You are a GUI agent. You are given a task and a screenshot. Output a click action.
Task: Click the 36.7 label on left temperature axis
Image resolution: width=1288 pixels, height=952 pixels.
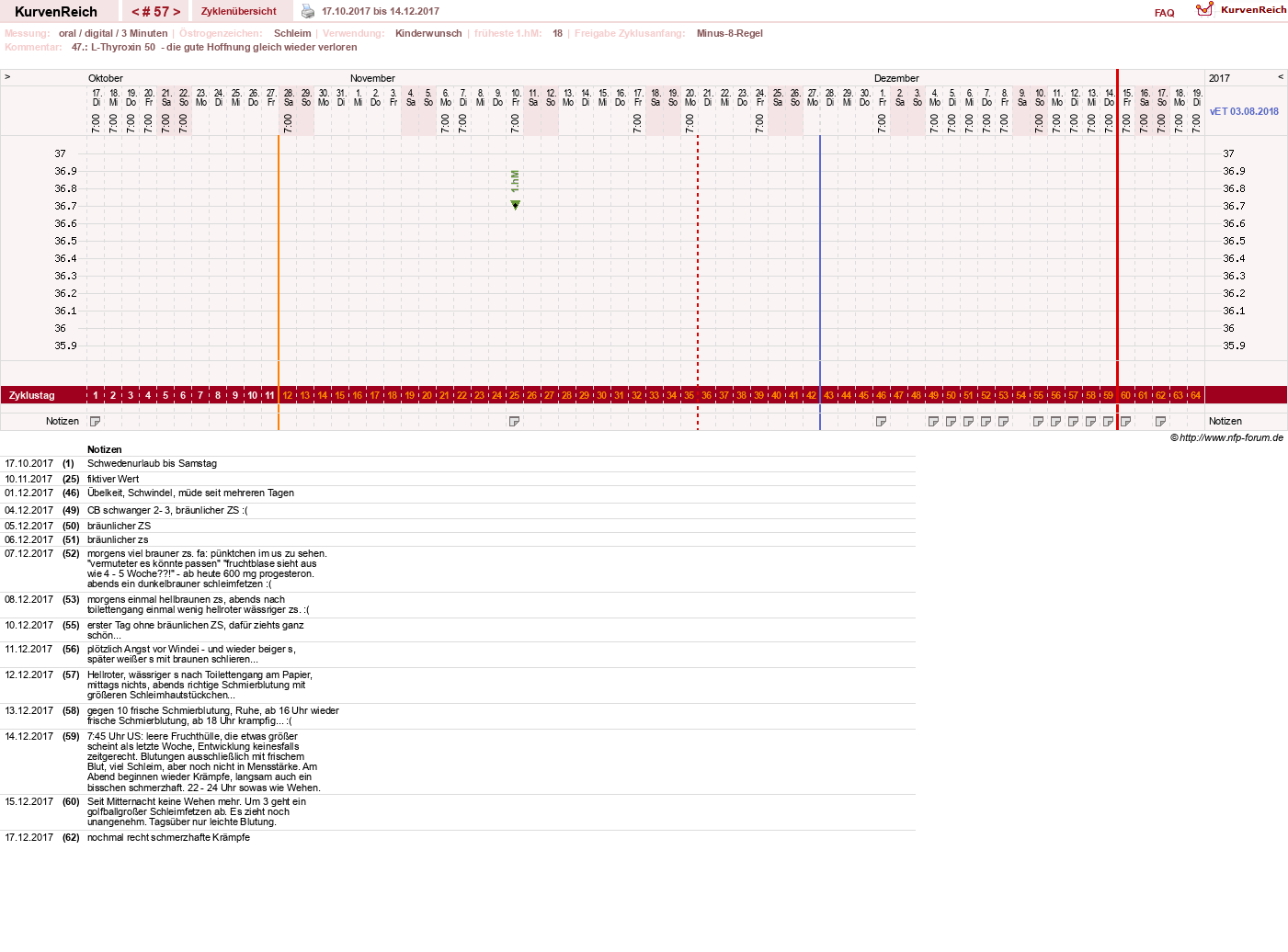pos(65,206)
